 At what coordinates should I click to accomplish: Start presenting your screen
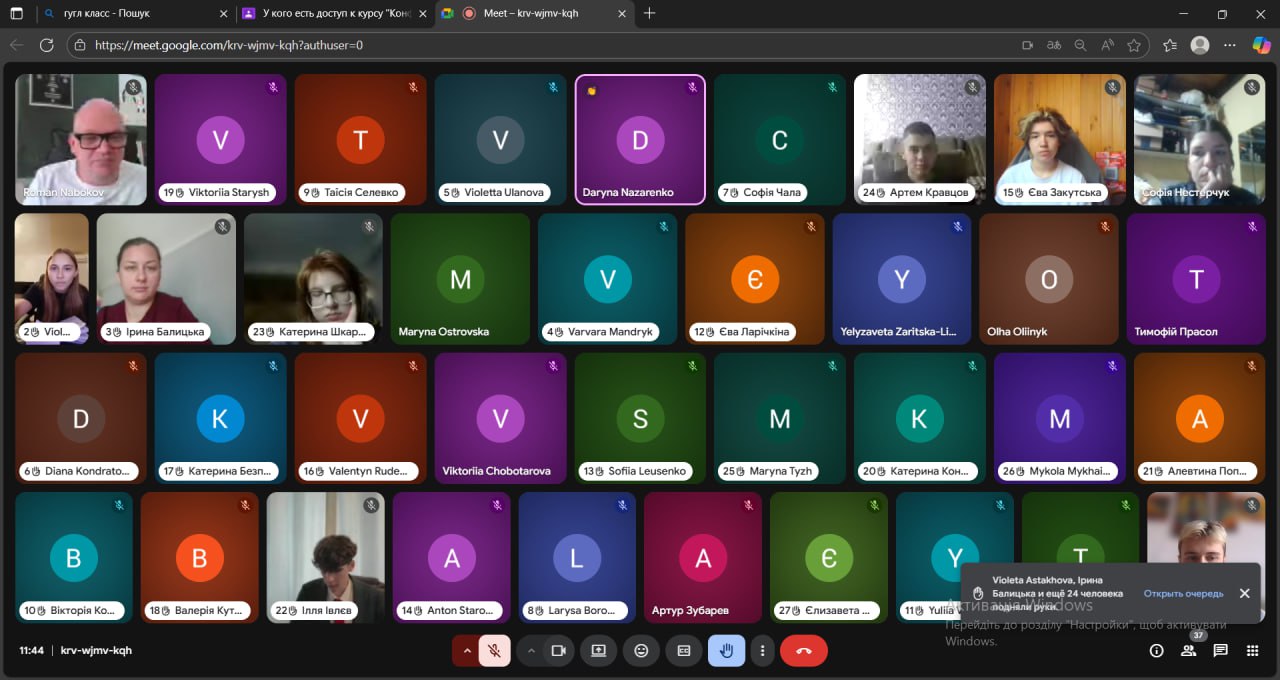pos(598,650)
